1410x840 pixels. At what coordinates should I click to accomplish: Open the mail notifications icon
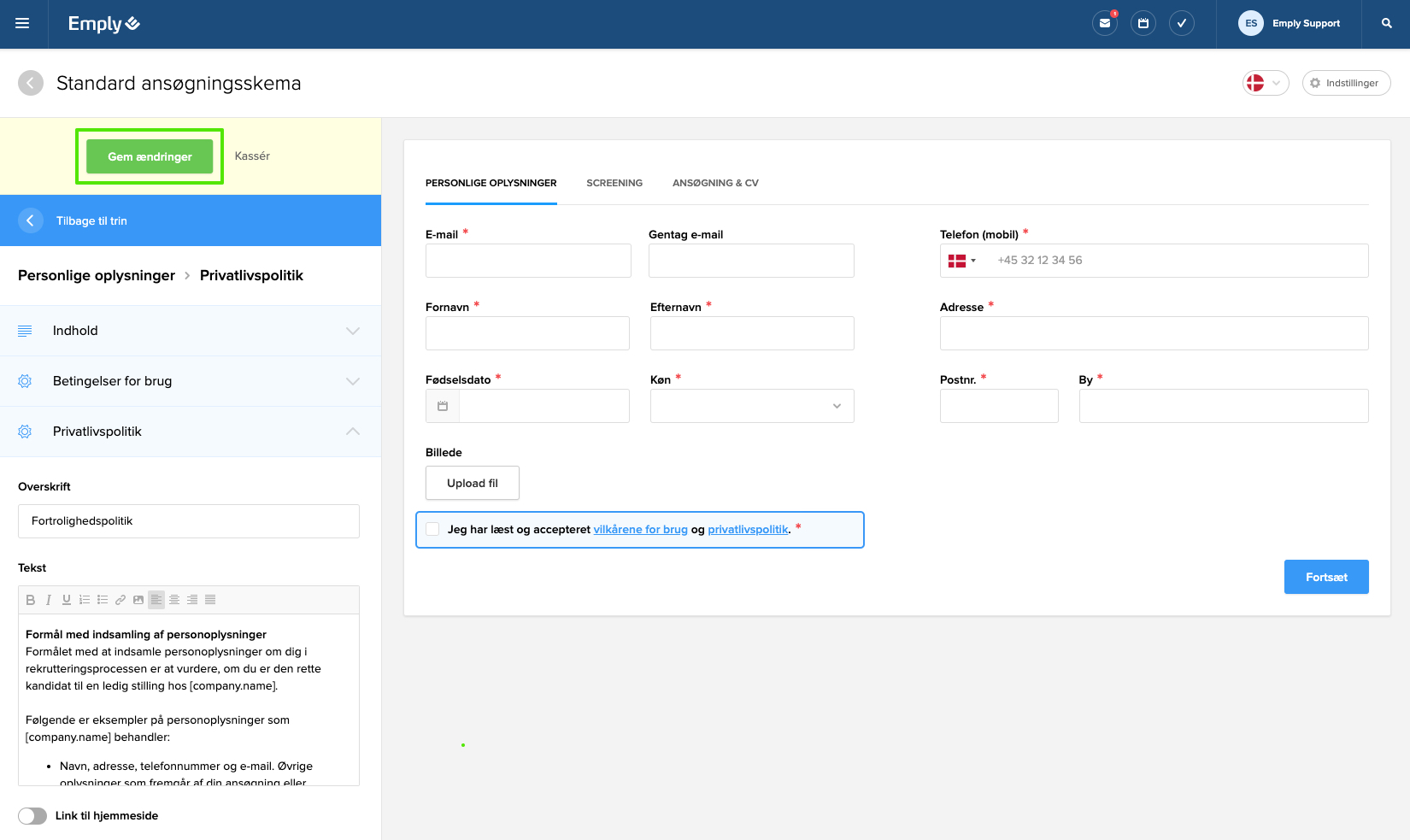coord(1105,23)
